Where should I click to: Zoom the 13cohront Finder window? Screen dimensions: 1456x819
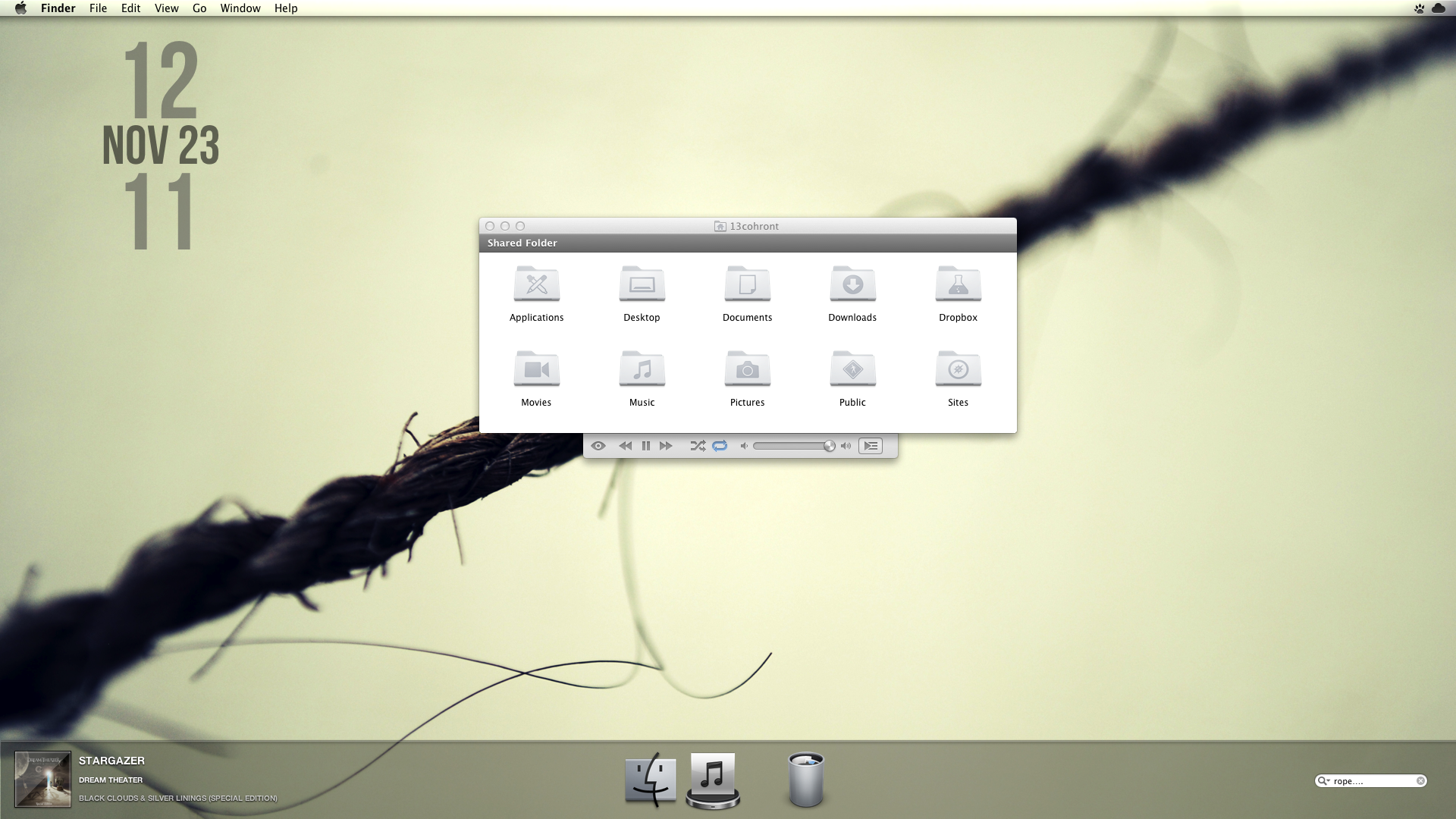point(520,226)
